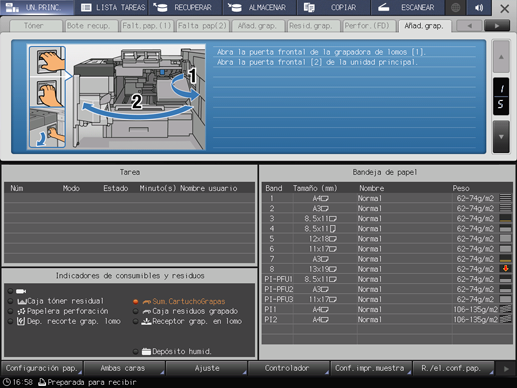
Task: Click the Depósito humid. container icon
Action: [146, 351]
